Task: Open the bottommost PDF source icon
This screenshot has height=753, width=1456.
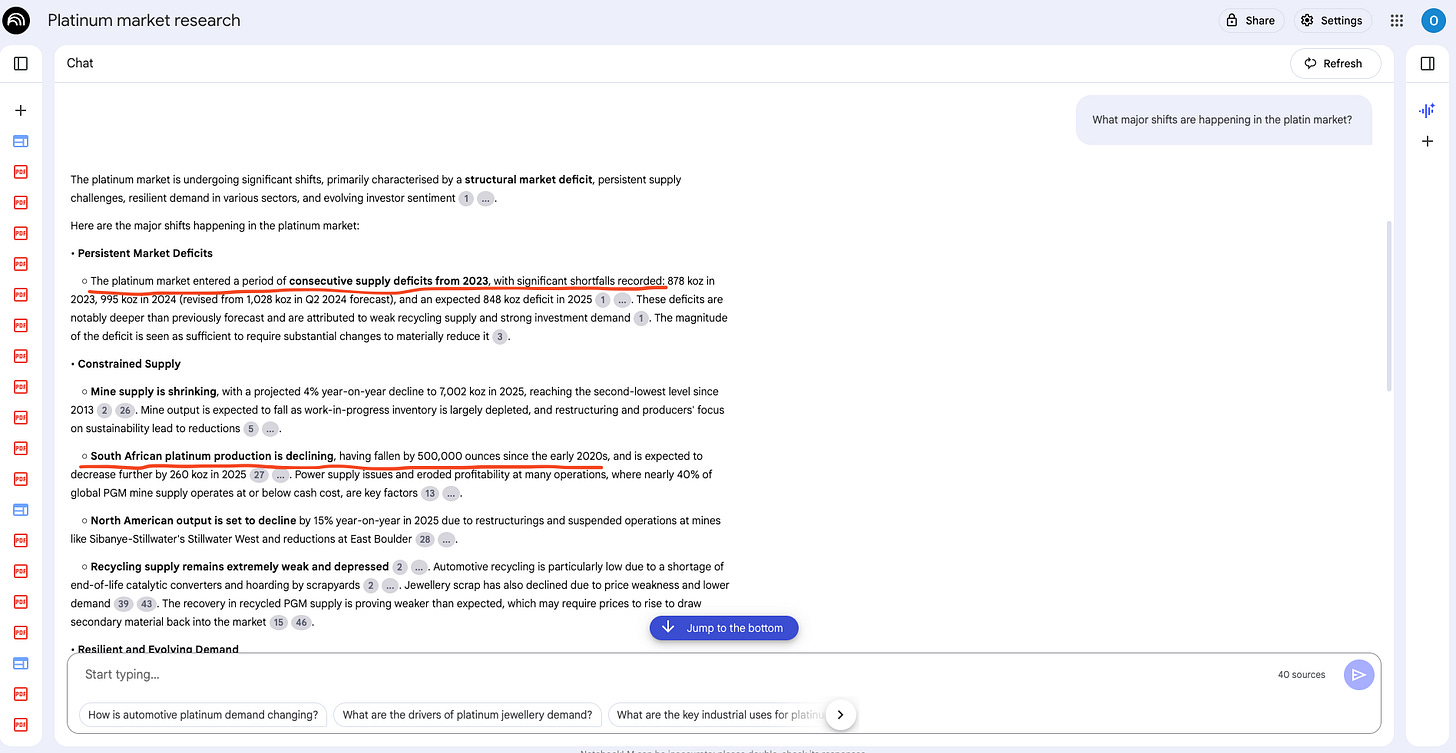Action: [21, 725]
